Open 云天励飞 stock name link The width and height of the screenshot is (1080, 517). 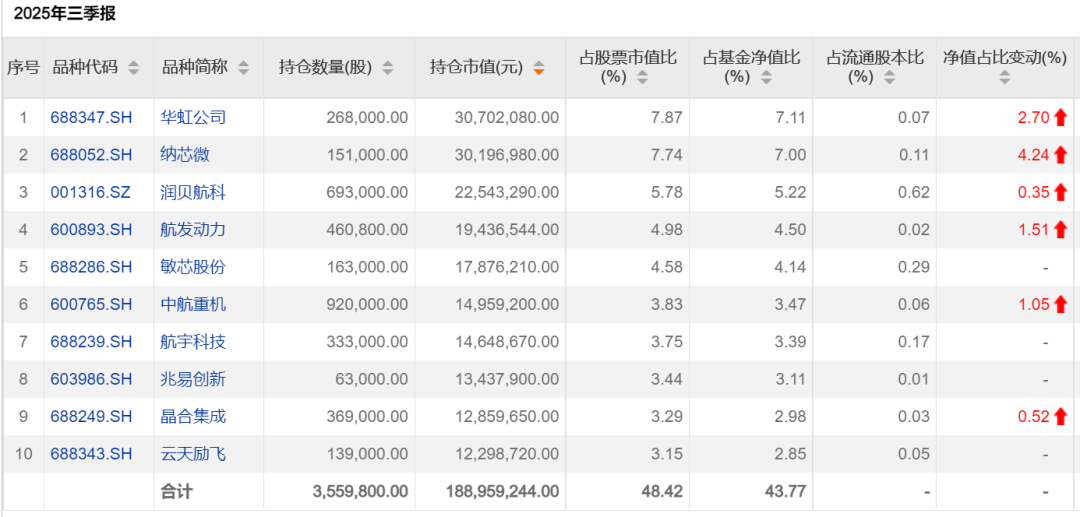[194, 454]
